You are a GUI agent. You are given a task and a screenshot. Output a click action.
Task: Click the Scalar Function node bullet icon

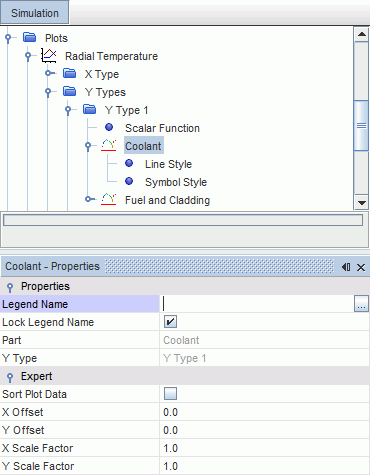tap(109, 127)
